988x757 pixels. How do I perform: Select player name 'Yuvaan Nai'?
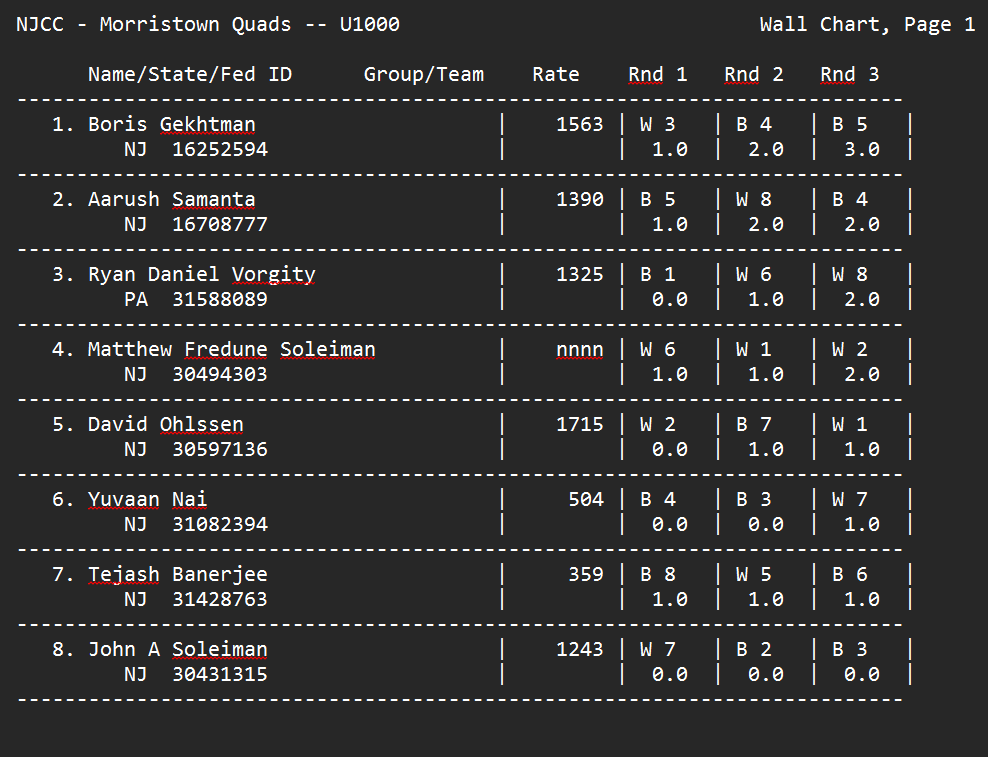[x=147, y=499]
